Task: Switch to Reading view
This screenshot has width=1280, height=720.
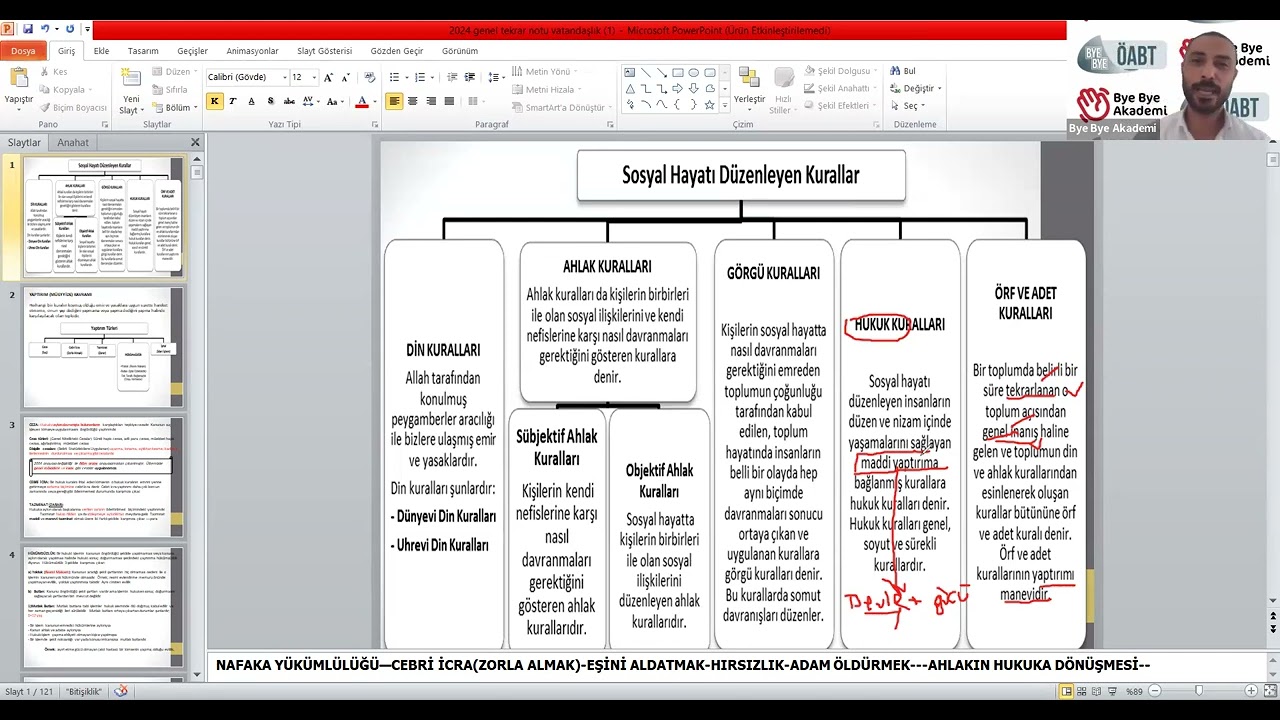Action: [x=1097, y=691]
